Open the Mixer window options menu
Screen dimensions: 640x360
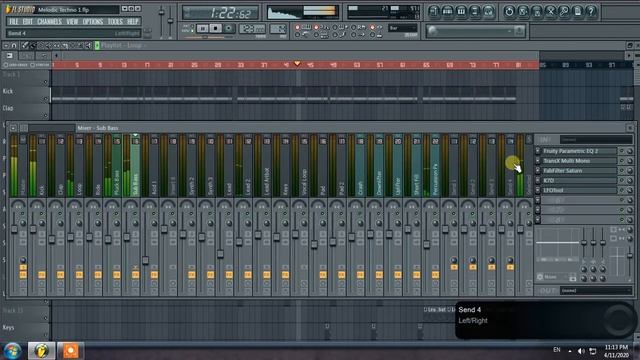point(13,128)
